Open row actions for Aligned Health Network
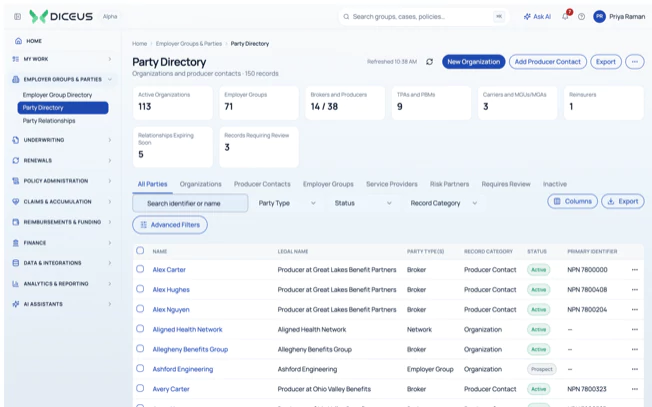The width and height of the screenshot is (652, 407). 635,329
